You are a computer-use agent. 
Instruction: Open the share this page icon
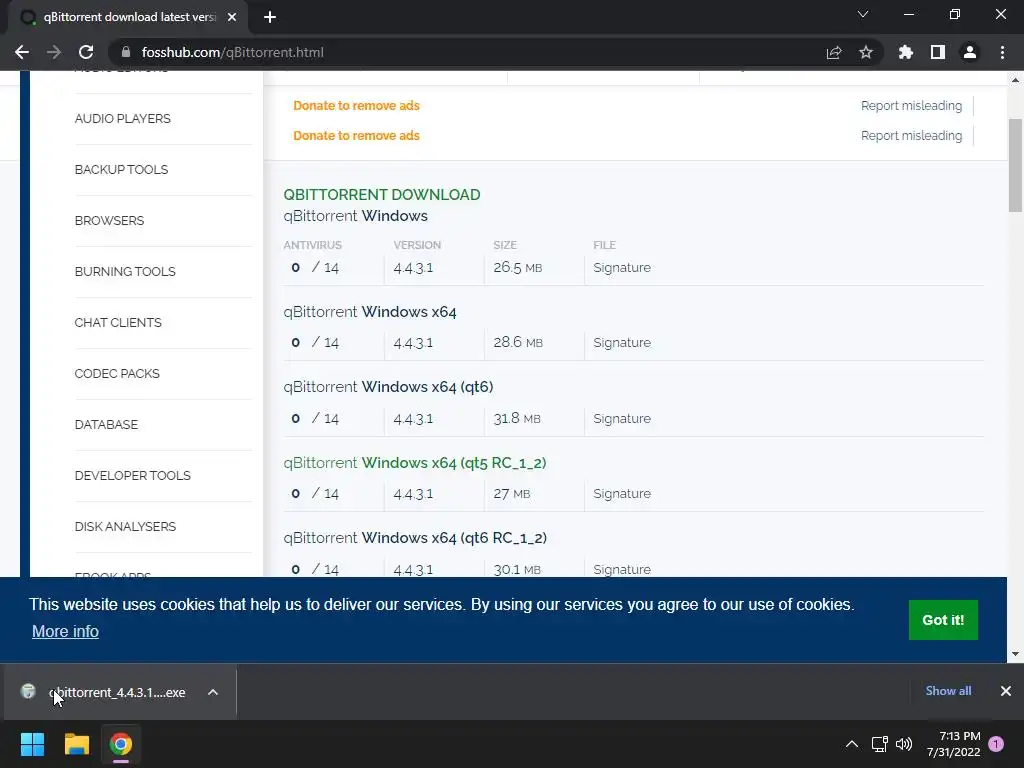click(x=834, y=52)
